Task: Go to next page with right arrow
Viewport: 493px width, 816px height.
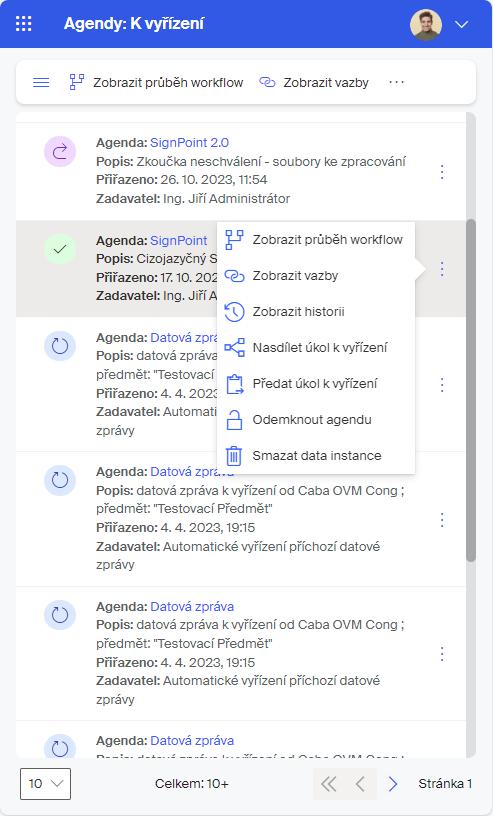Action: point(393,784)
